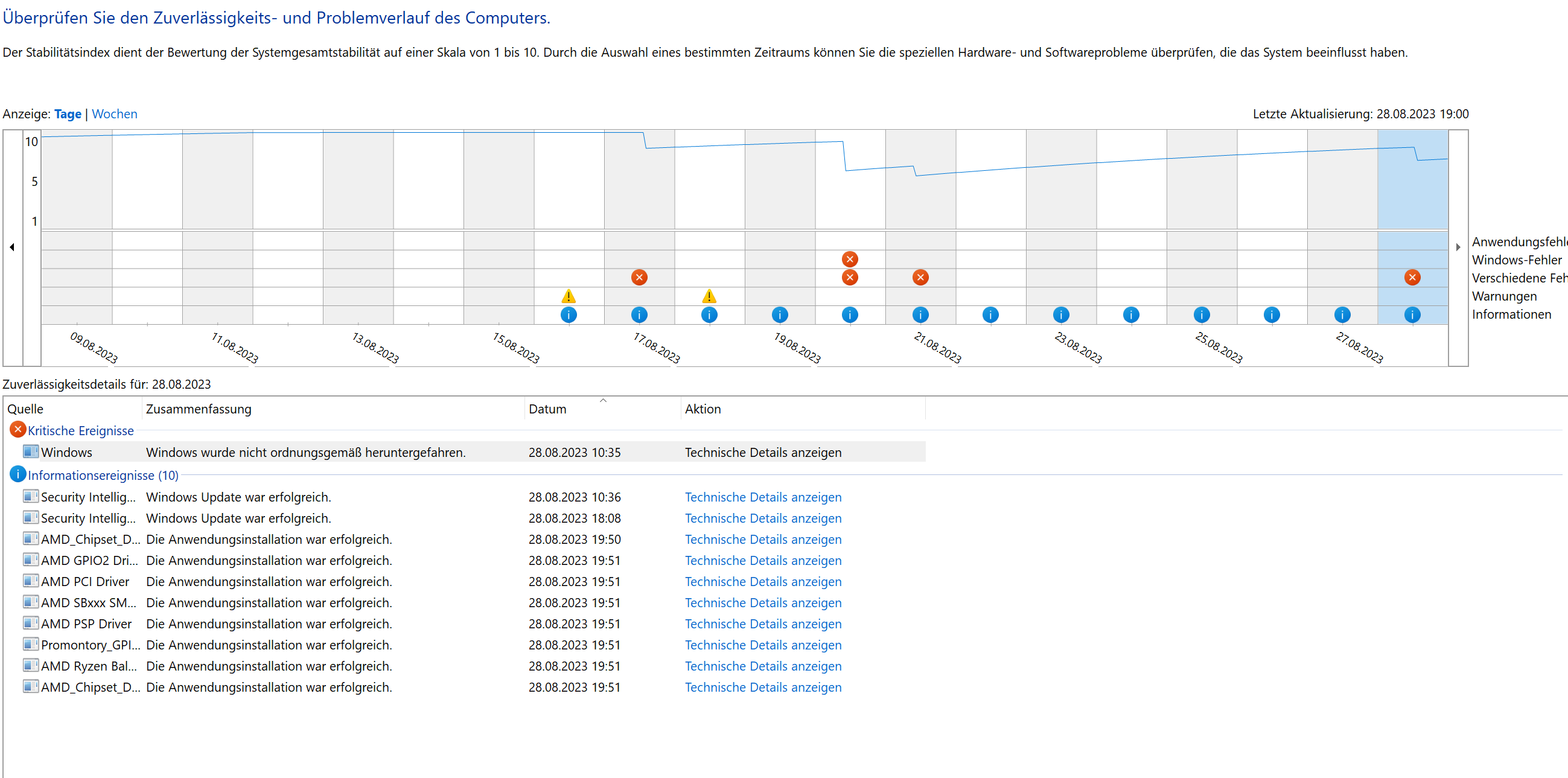
Task: Sort the list by the Datum column
Action: [x=547, y=409]
